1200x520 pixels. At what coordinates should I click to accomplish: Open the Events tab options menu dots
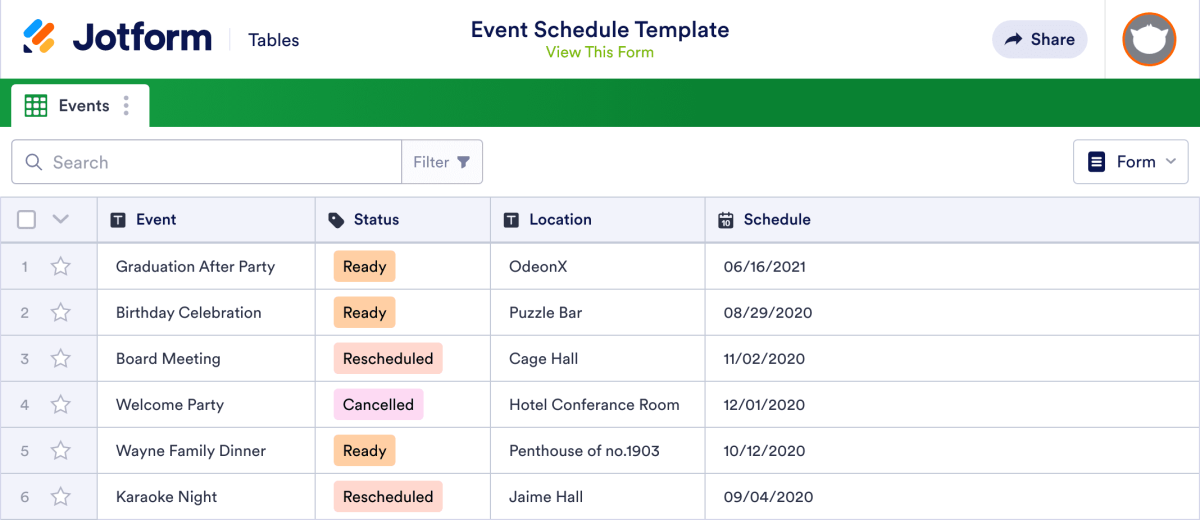(x=126, y=106)
